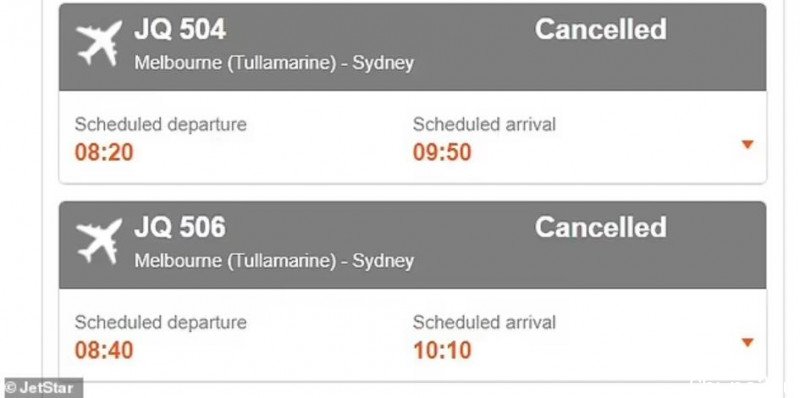Click Cancelled status on JQ 504

pos(601,29)
